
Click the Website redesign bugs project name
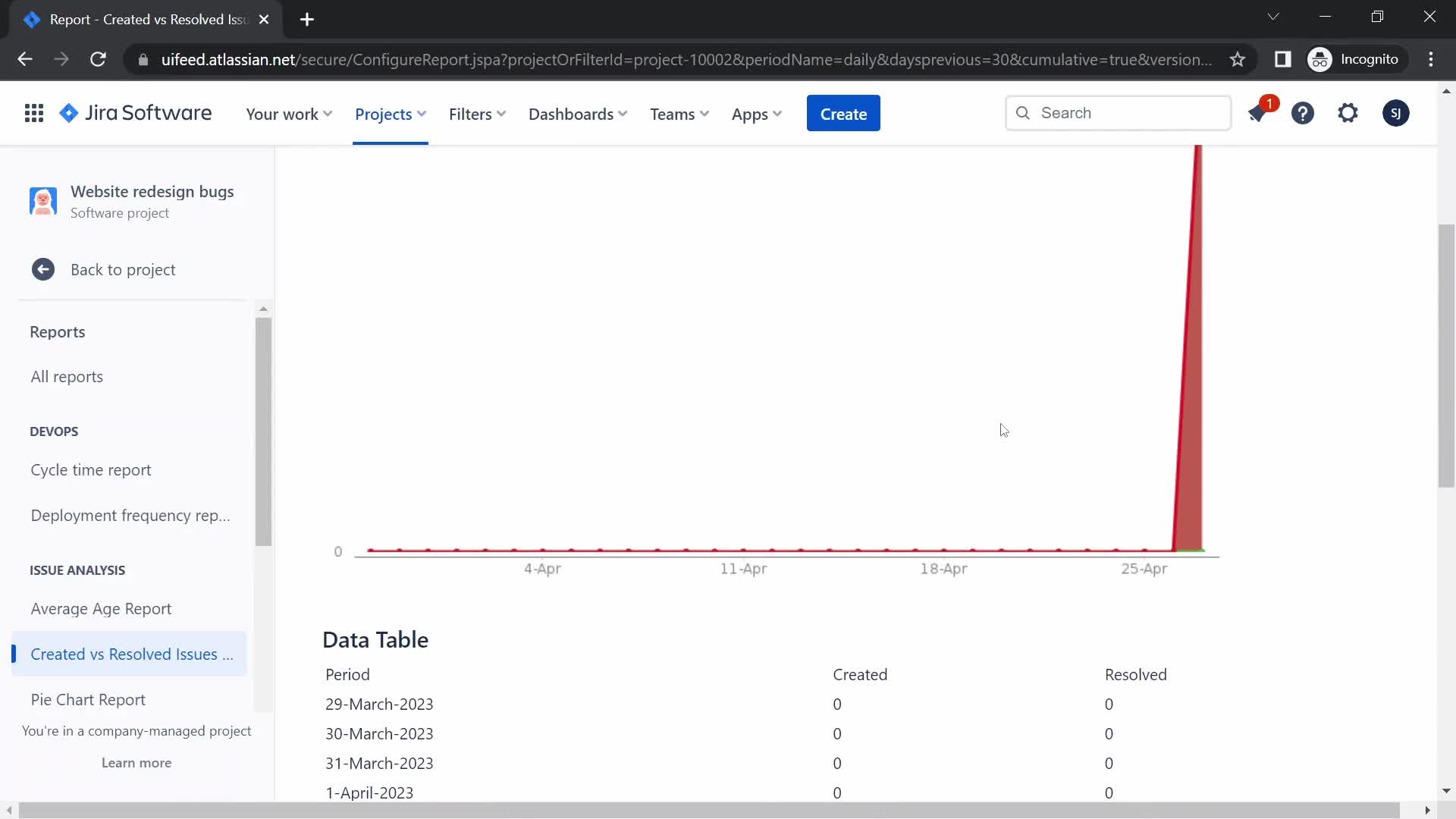coord(152,192)
